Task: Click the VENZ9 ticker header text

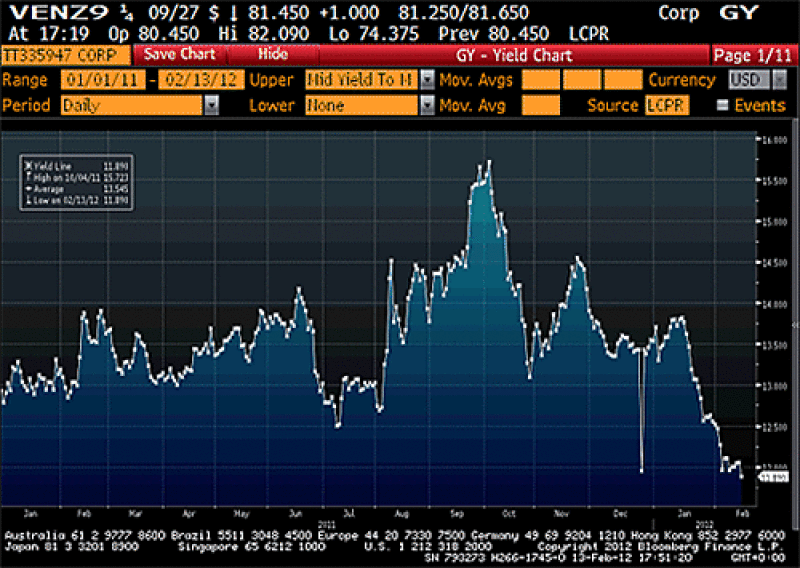Action: coord(59,12)
